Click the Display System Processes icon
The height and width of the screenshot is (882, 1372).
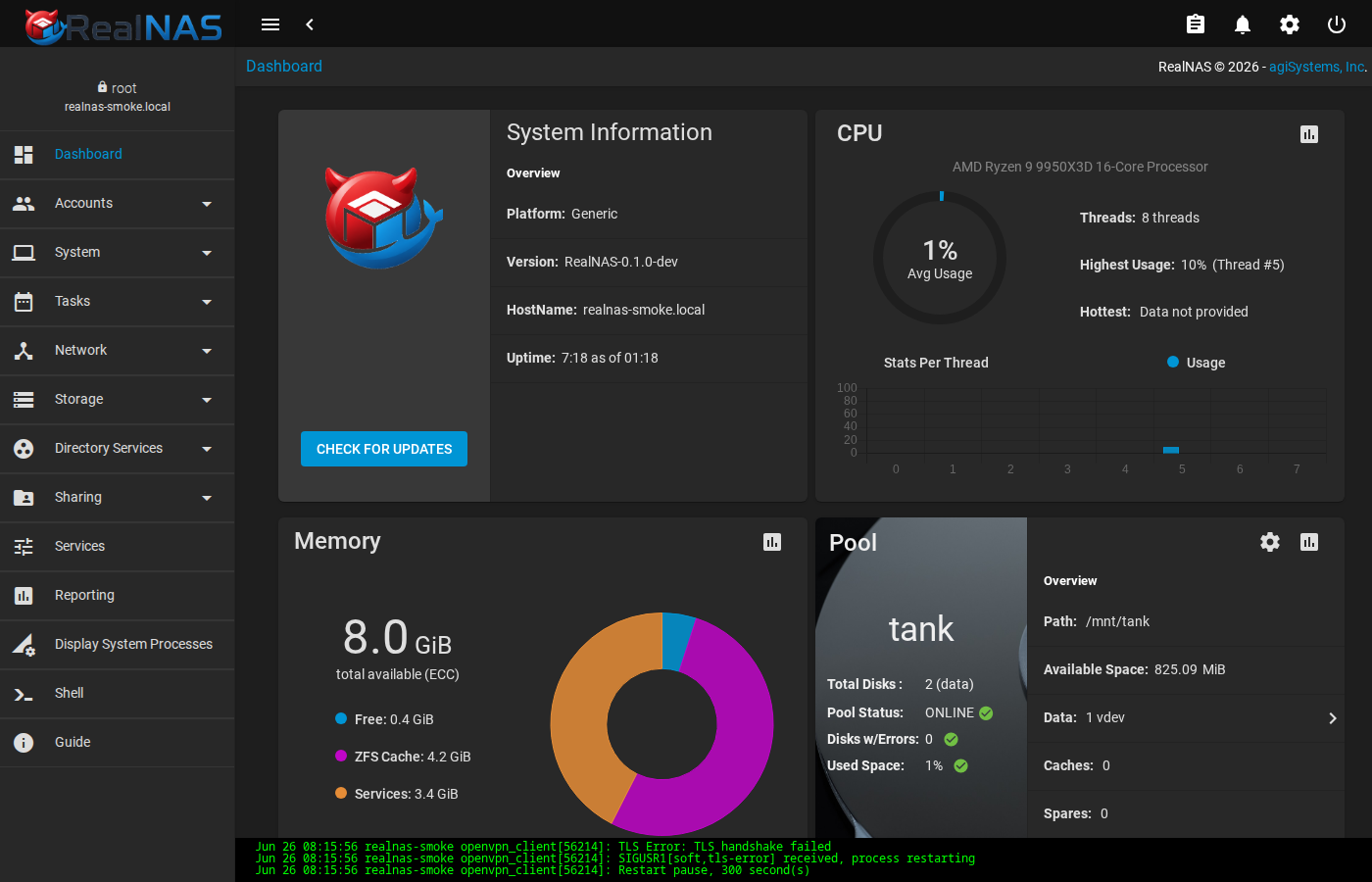24,645
